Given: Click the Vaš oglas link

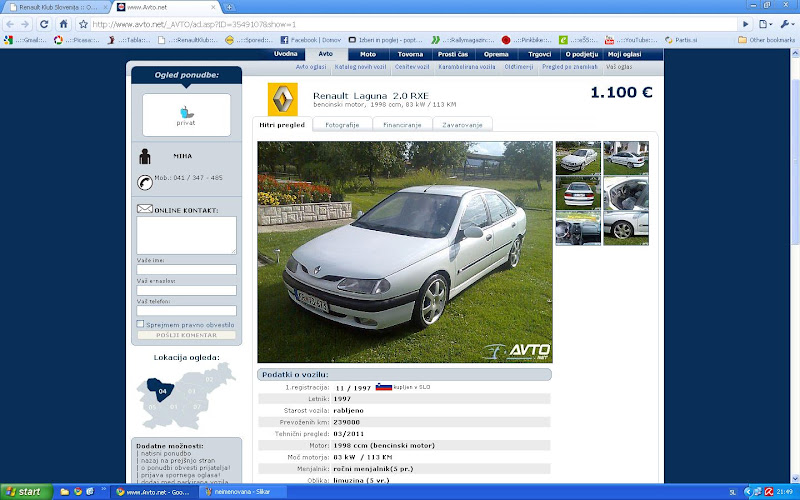Looking at the screenshot, I should tap(619, 67).
